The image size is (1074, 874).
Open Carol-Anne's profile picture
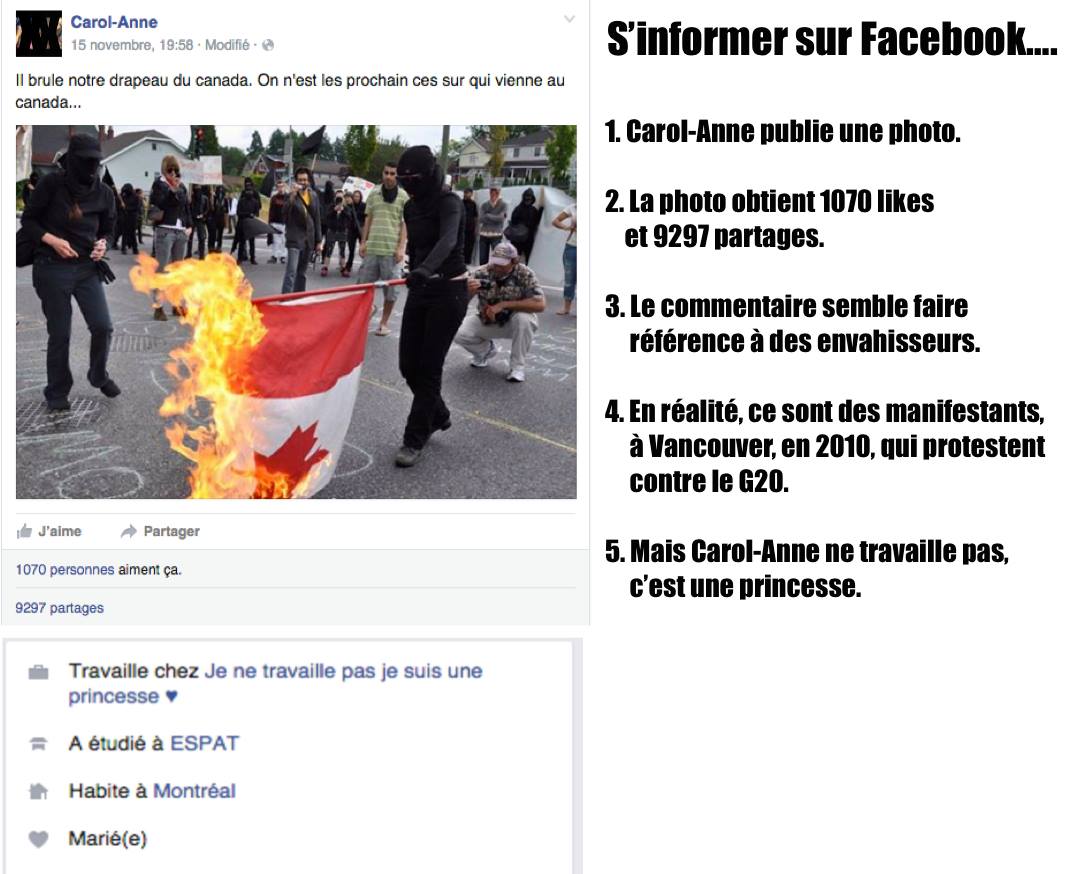click(39, 34)
